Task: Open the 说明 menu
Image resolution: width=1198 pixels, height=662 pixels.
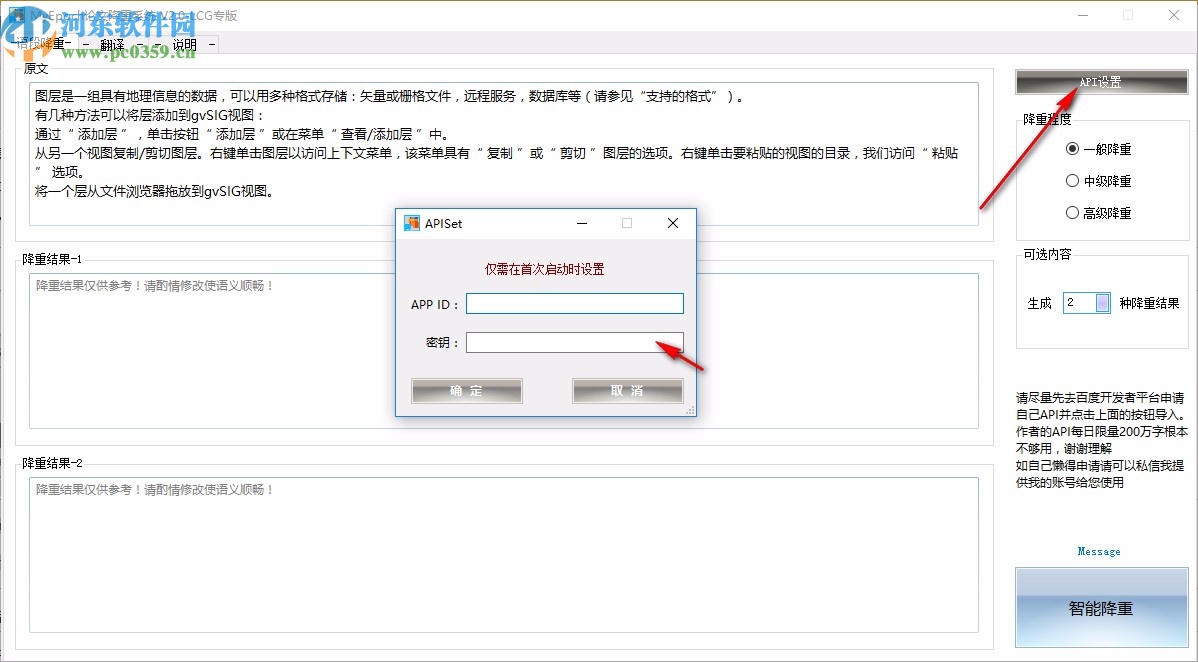Action: pos(183,44)
